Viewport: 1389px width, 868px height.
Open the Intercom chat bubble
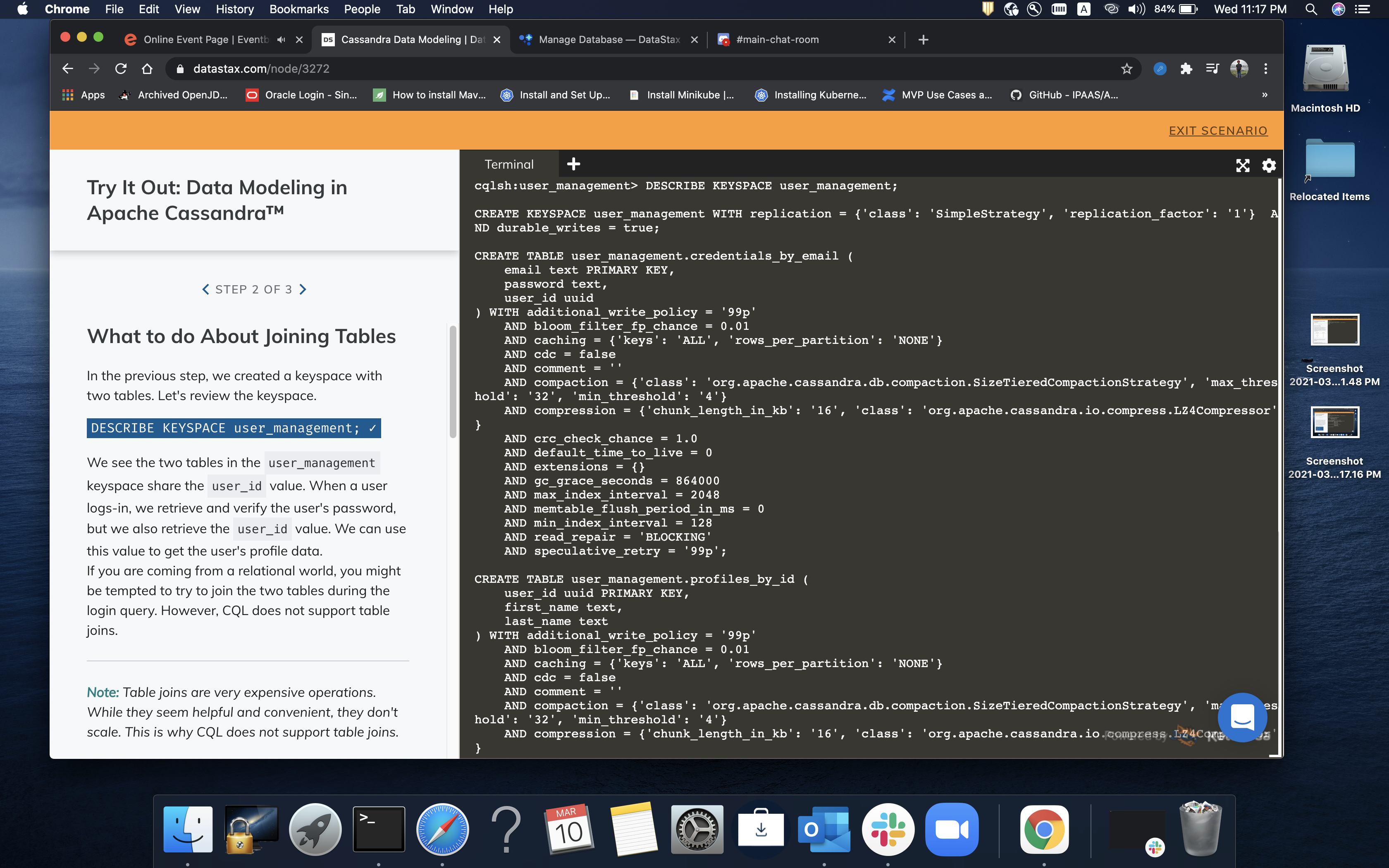click(1242, 718)
